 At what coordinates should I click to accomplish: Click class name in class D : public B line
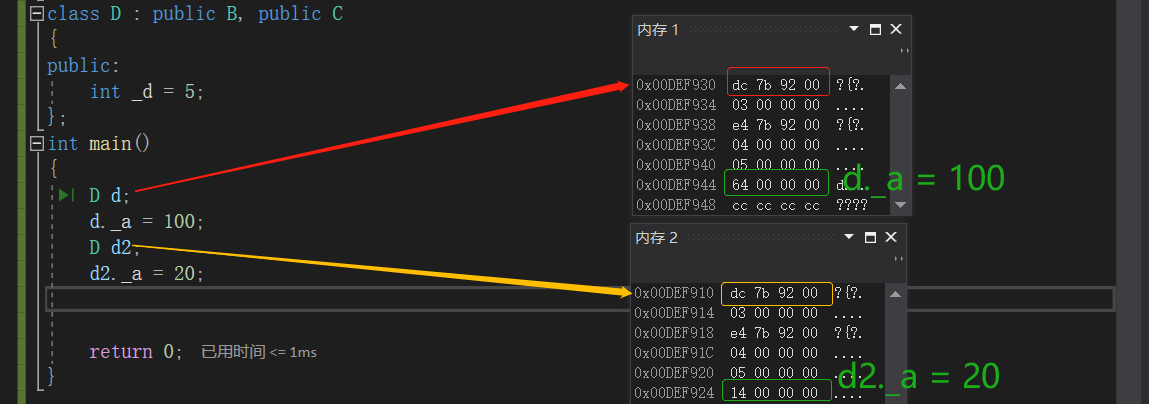(x=116, y=14)
